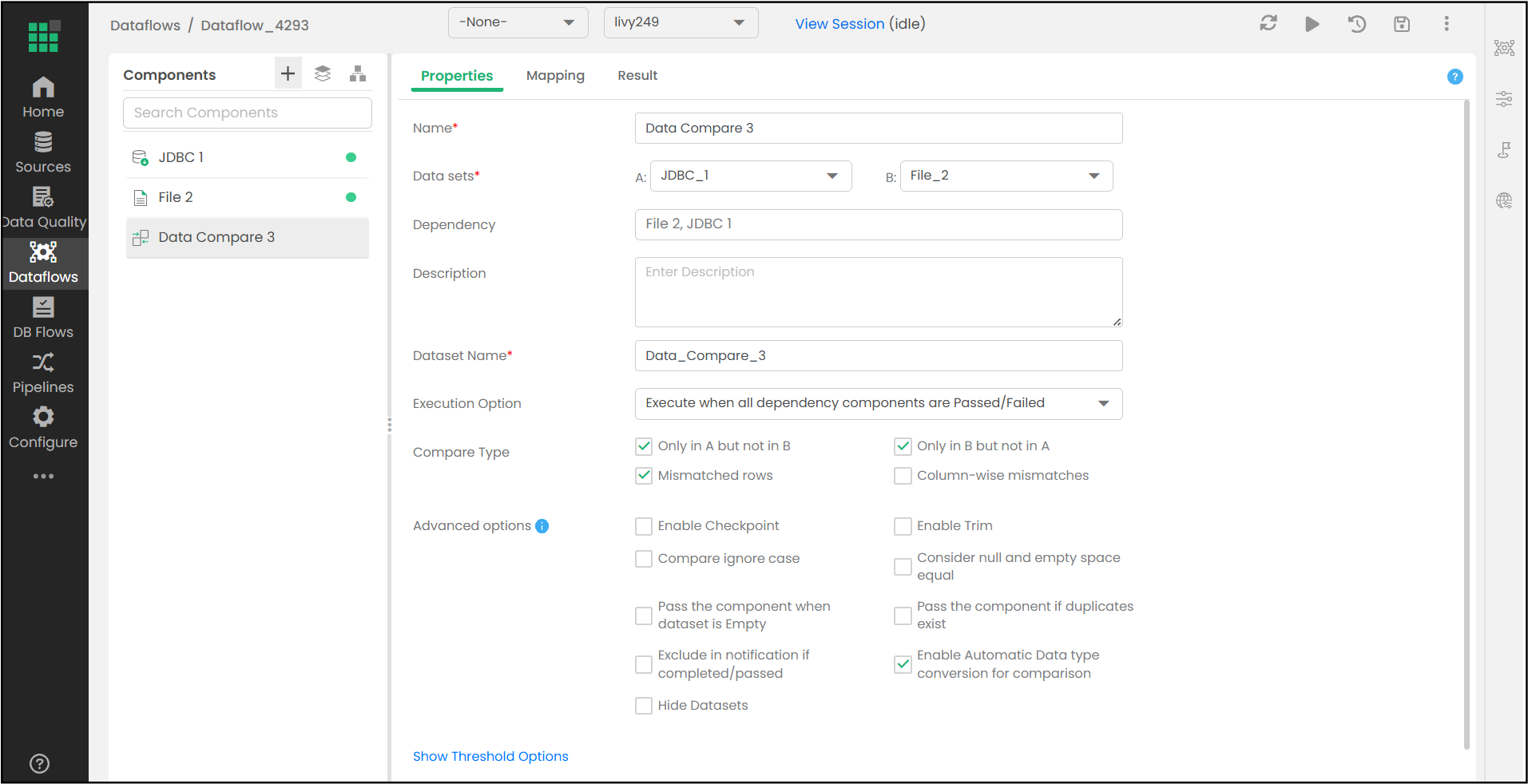Open the livy249 dropdown
The image size is (1528, 784).
coord(681,22)
